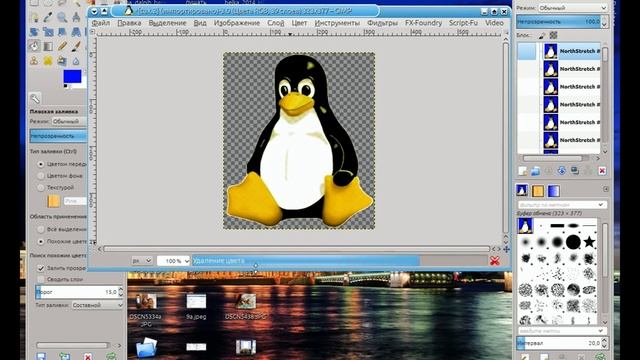Viewport: 640px width, 360px height.
Task: Open the Правка menu
Action: click(x=129, y=23)
